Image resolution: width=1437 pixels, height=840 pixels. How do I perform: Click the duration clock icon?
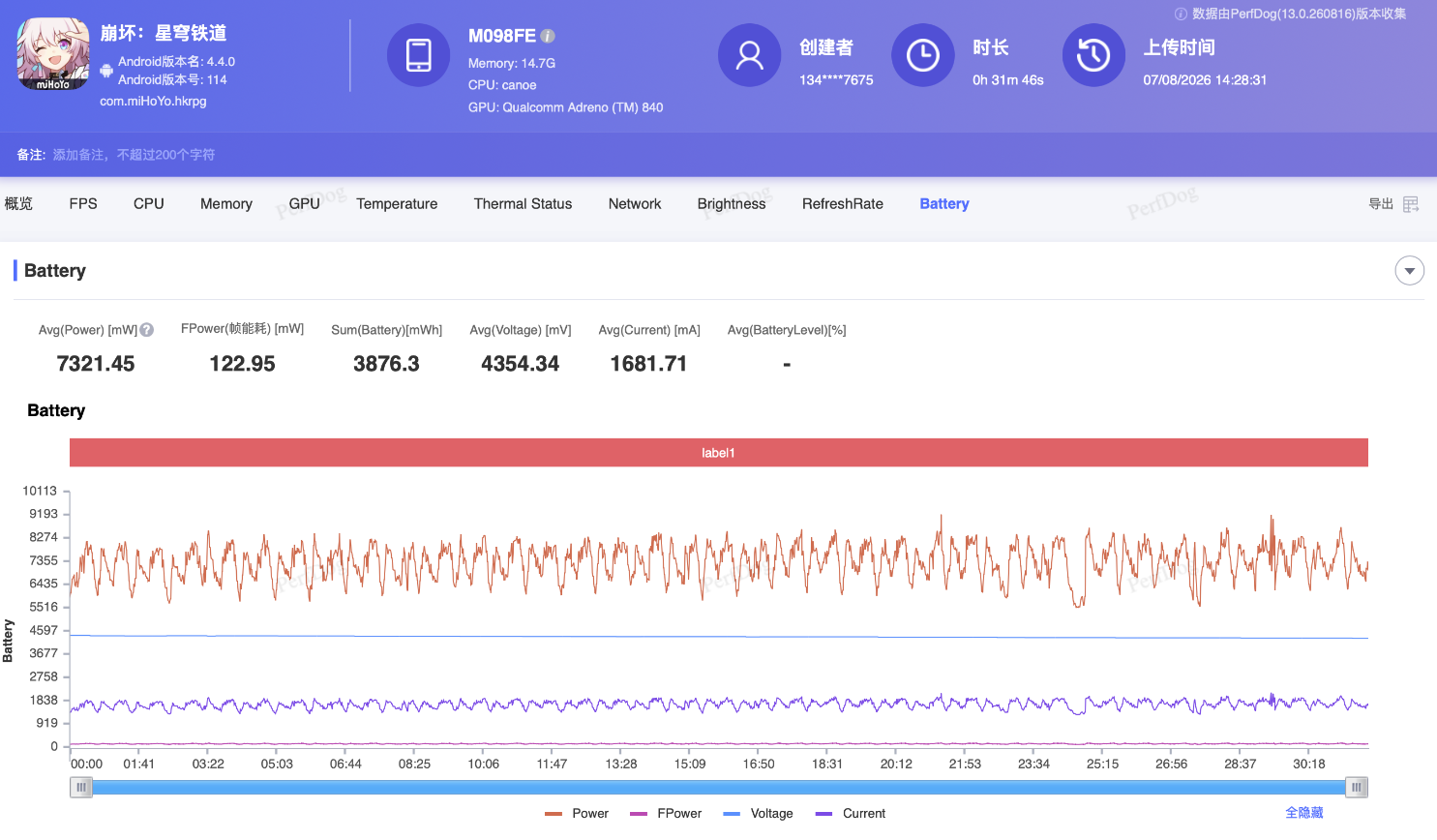point(923,55)
